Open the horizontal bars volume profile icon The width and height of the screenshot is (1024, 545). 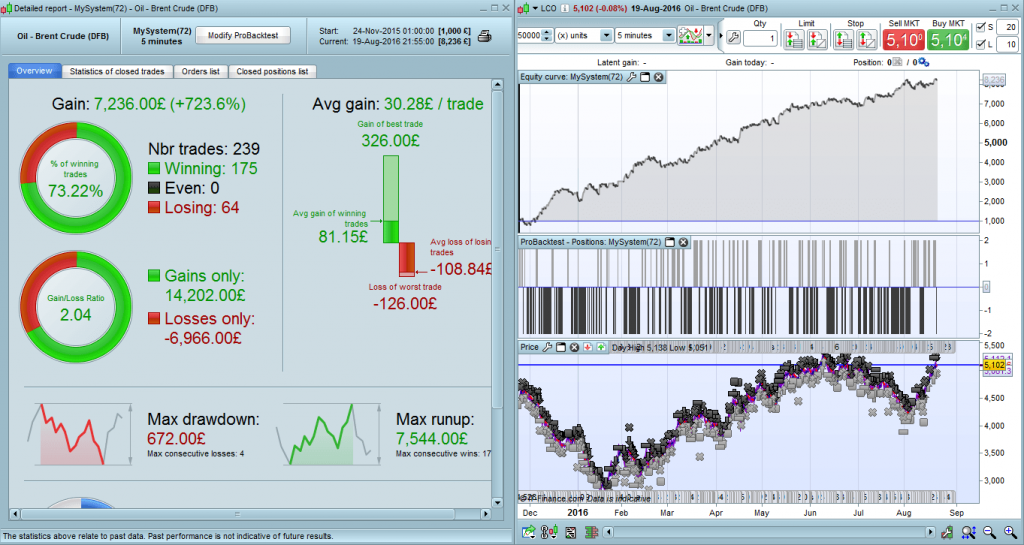[x=592, y=533]
